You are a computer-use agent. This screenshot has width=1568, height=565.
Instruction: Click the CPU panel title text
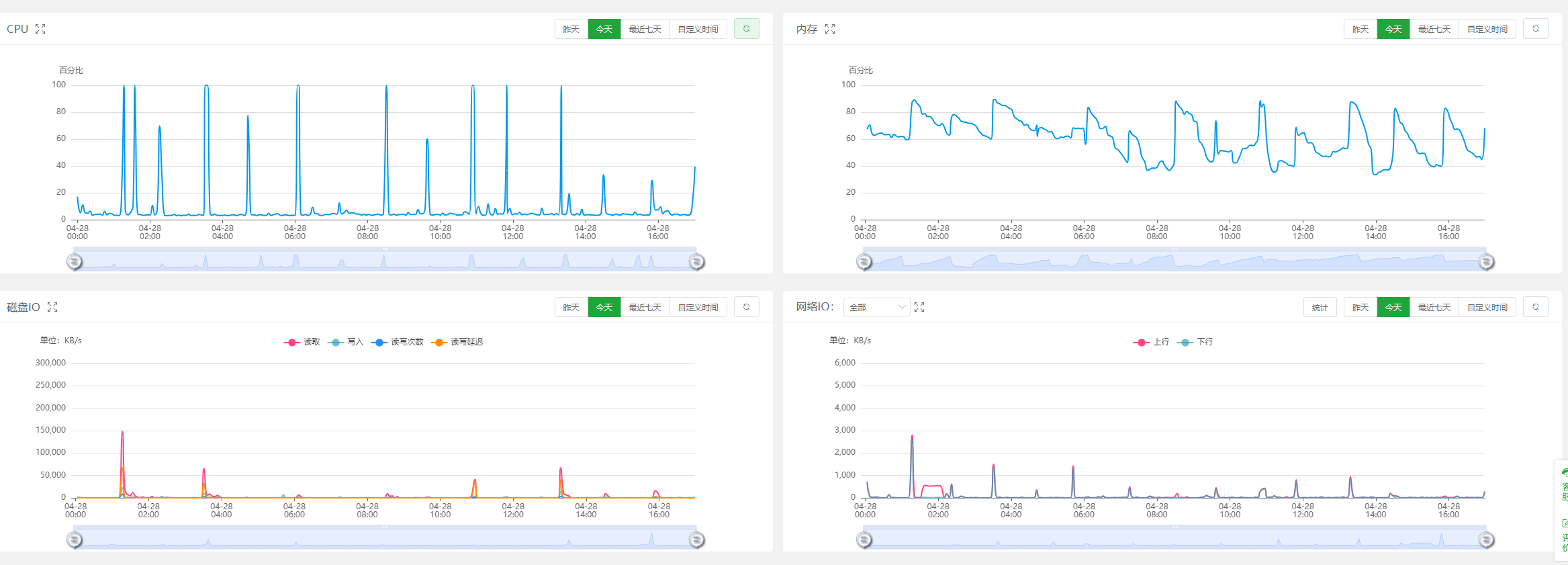tap(17, 29)
